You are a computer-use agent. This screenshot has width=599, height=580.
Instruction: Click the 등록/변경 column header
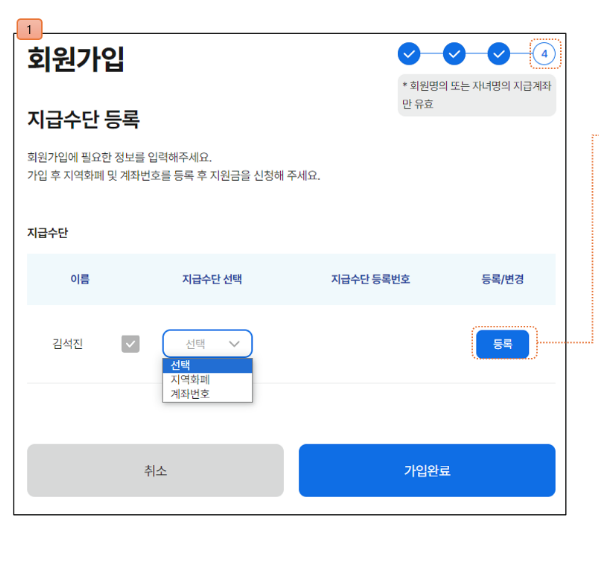(x=502, y=279)
